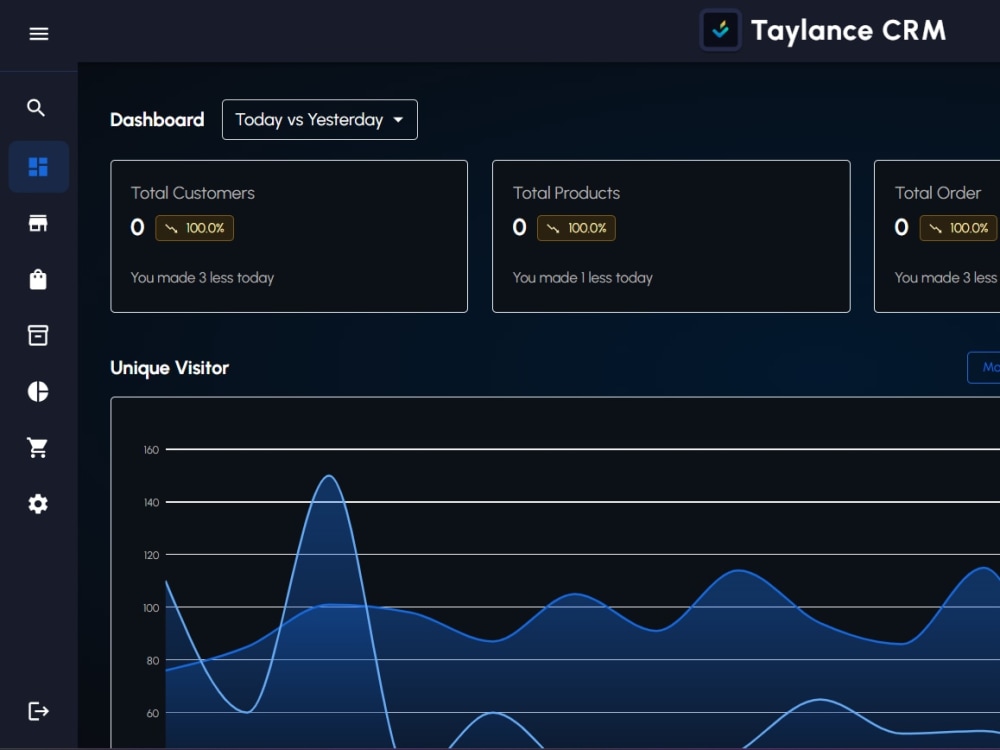Screen dimensions: 1000x750
Task: Click the 60 axis label
Action: (x=152, y=714)
